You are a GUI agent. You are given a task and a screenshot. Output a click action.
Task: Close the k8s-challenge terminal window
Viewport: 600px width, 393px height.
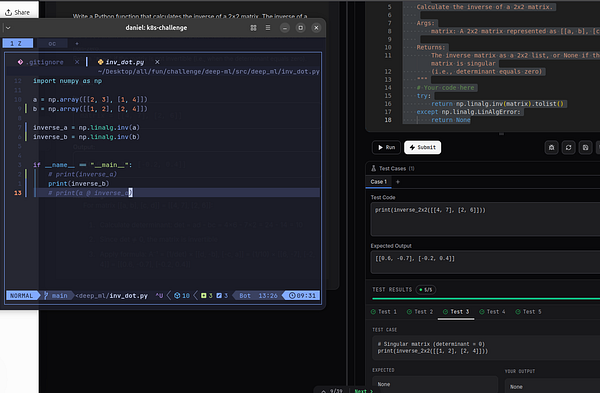tap(316, 28)
